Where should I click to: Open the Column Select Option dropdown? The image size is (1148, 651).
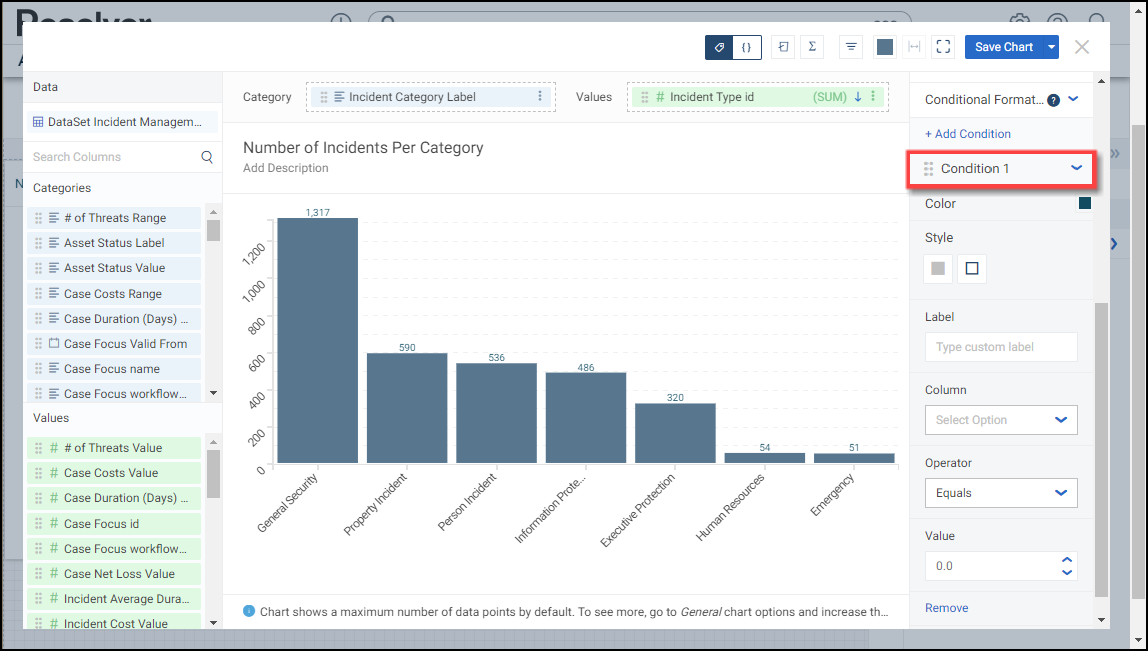(1001, 420)
